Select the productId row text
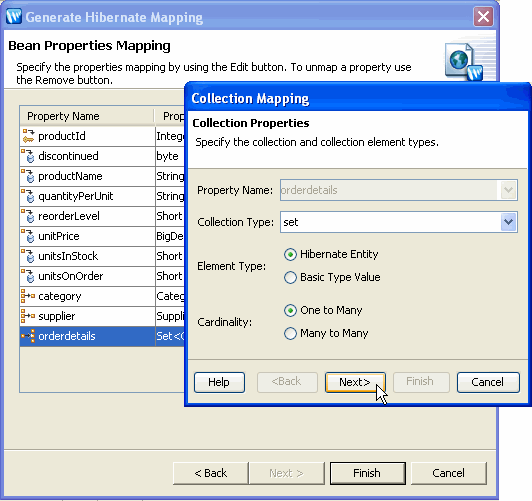The image size is (532, 501). [x=62, y=136]
